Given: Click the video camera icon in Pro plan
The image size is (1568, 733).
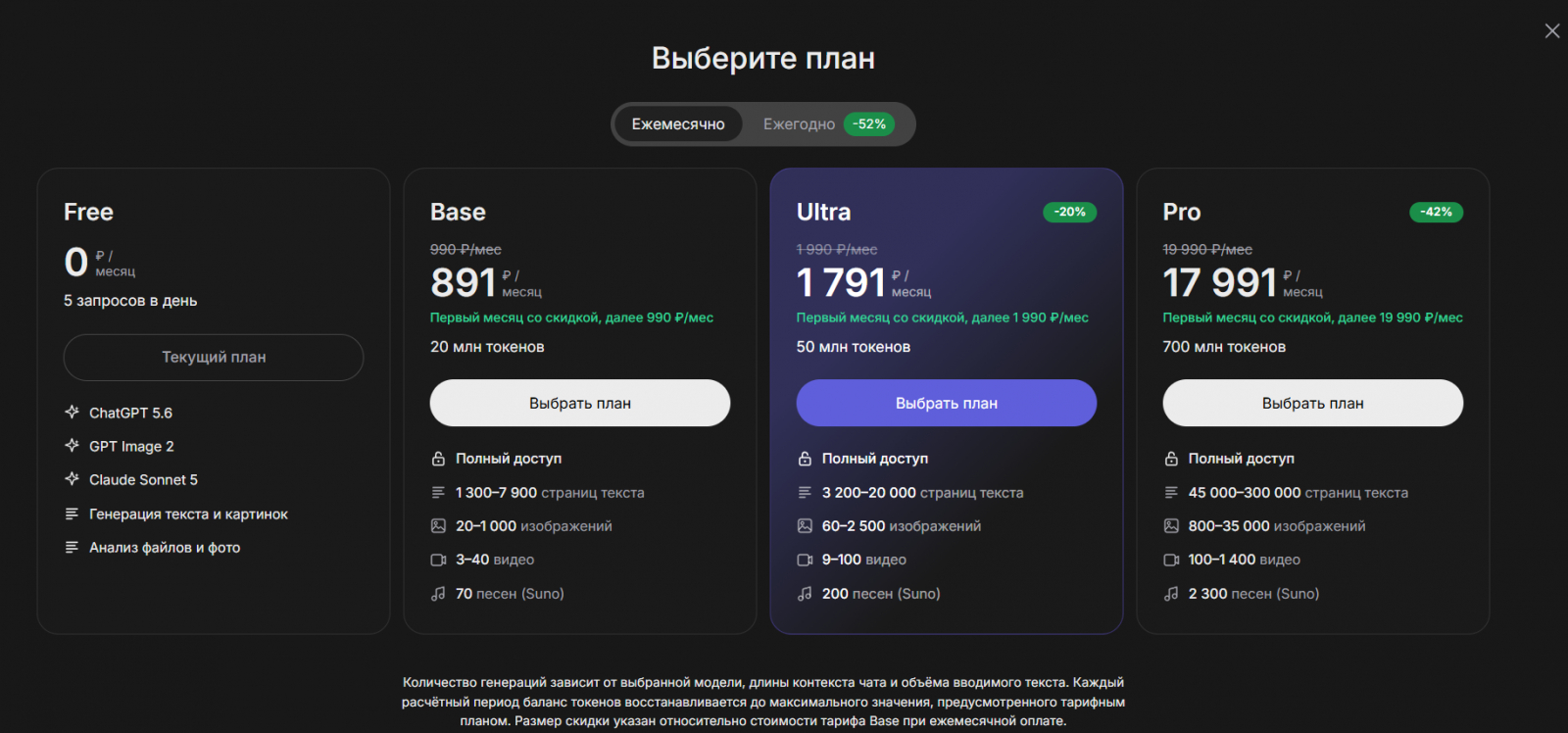Looking at the screenshot, I should 1171,560.
